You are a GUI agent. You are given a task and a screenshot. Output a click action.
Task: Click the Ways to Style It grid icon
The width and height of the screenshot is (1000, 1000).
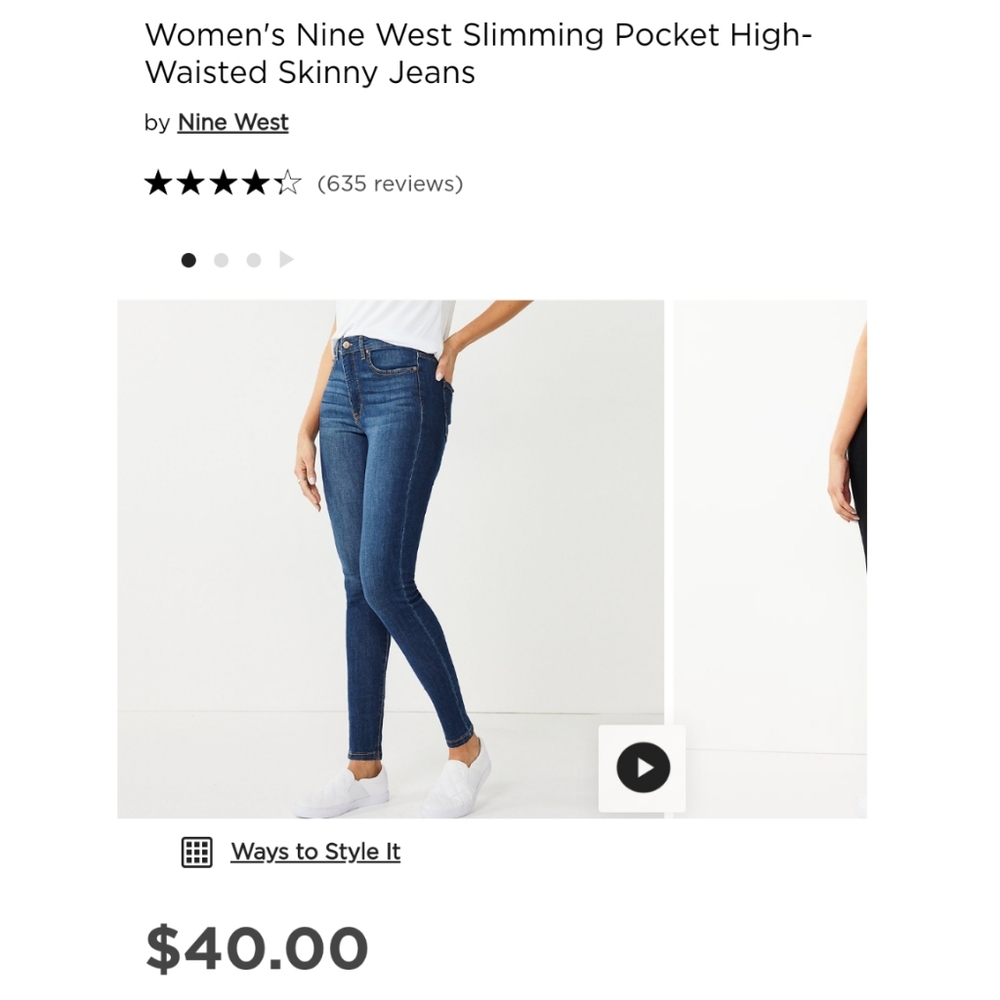click(197, 851)
